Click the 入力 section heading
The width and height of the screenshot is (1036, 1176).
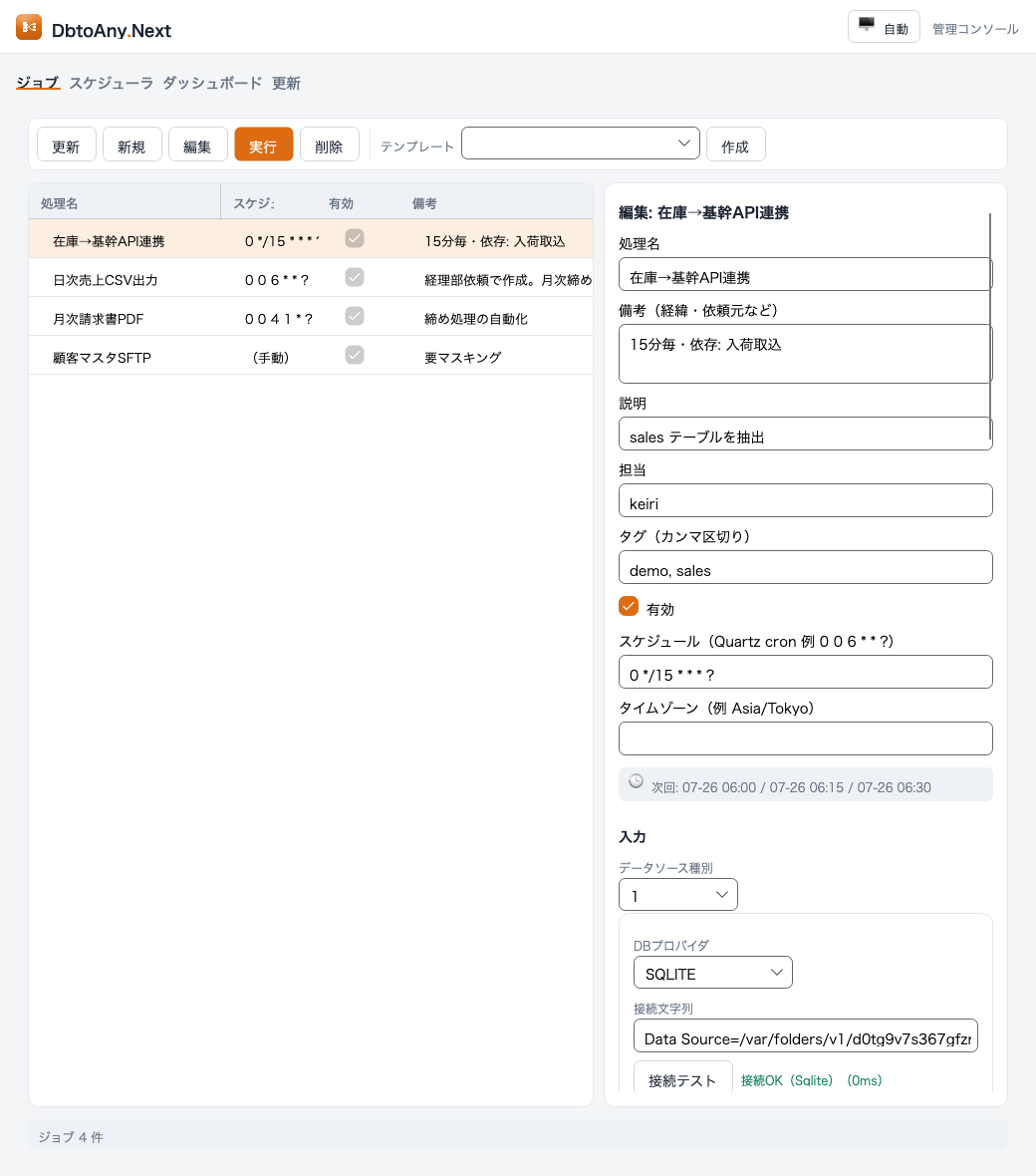632,837
